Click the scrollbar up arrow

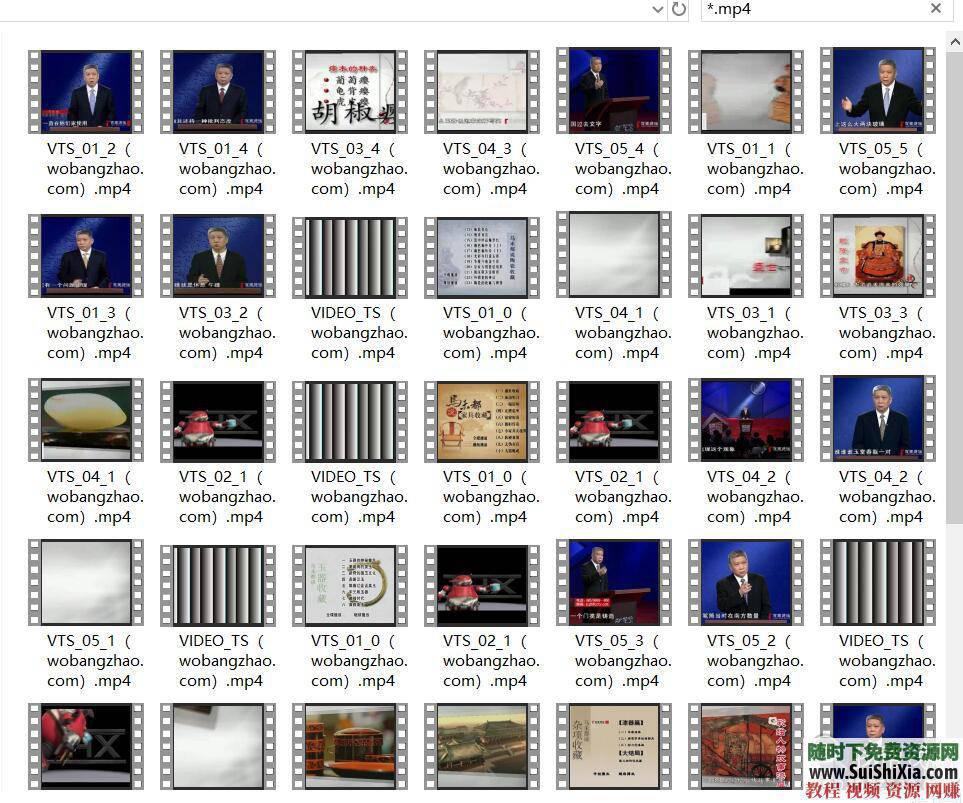tap(955, 42)
